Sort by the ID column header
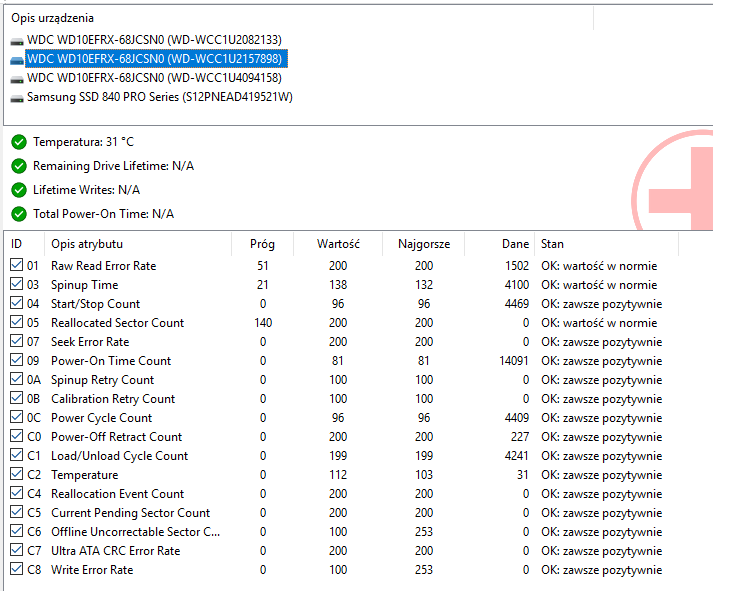This screenshot has width=732, height=601. [x=24, y=244]
